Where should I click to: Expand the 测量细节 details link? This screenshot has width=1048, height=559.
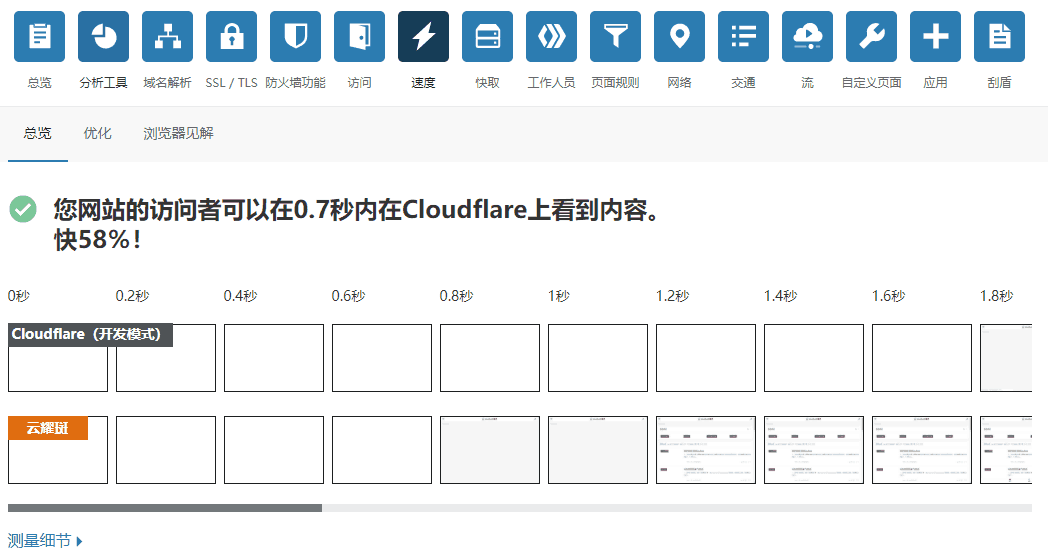coord(45,540)
